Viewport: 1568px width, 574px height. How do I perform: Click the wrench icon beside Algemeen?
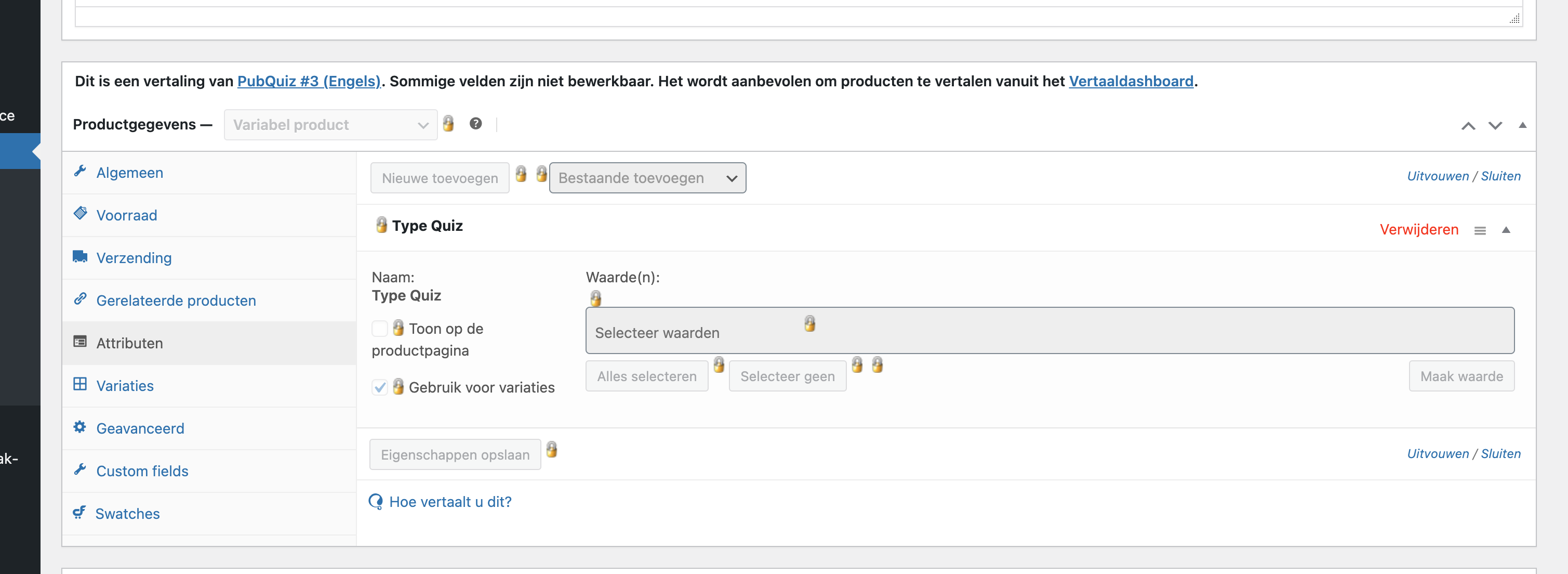[x=79, y=171]
